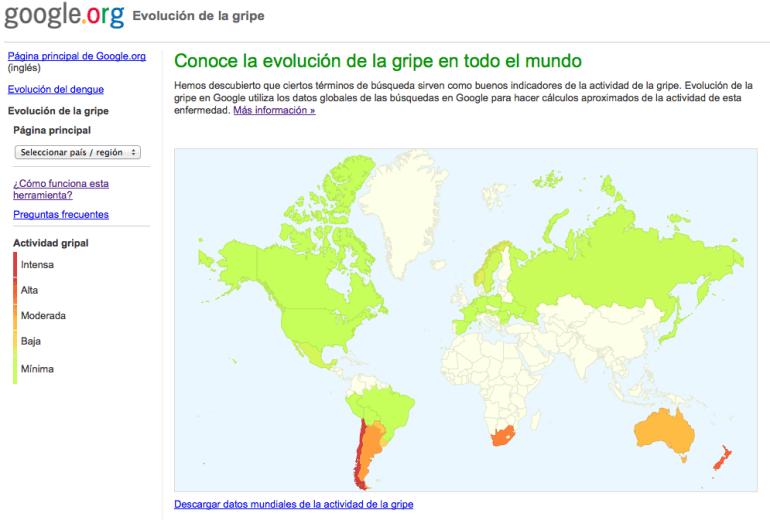The width and height of the screenshot is (770, 520).
Task: Click the activity color gradient bar
Action: click(15, 318)
